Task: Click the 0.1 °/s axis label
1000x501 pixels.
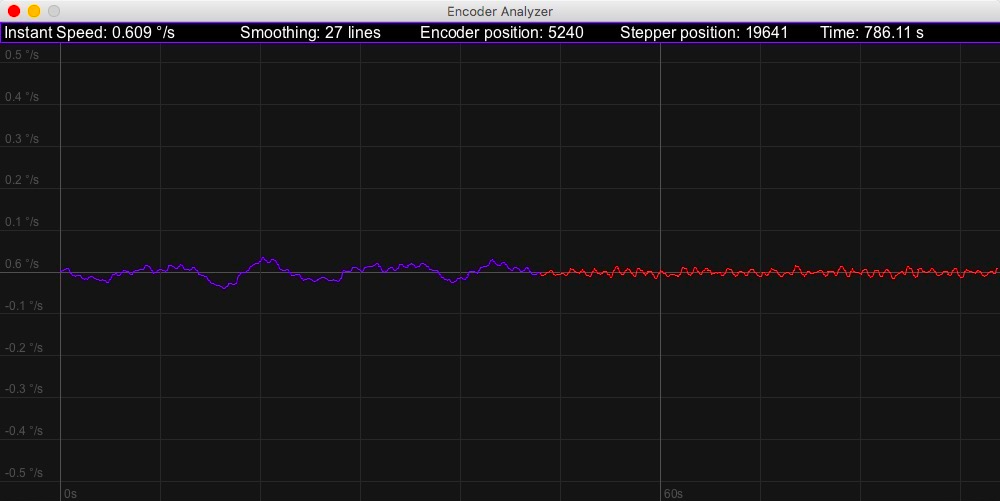Action: pos(22,222)
